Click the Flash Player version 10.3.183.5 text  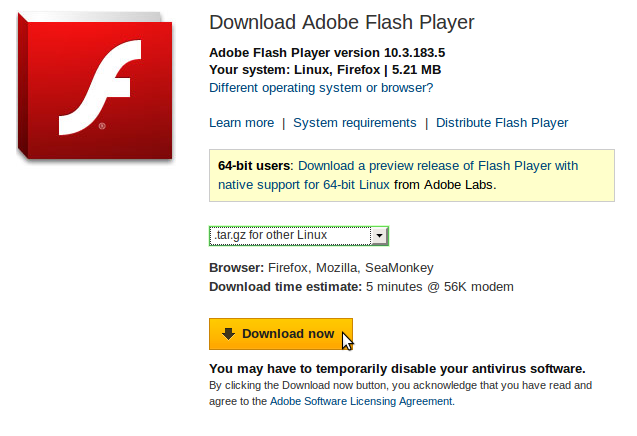point(327,53)
